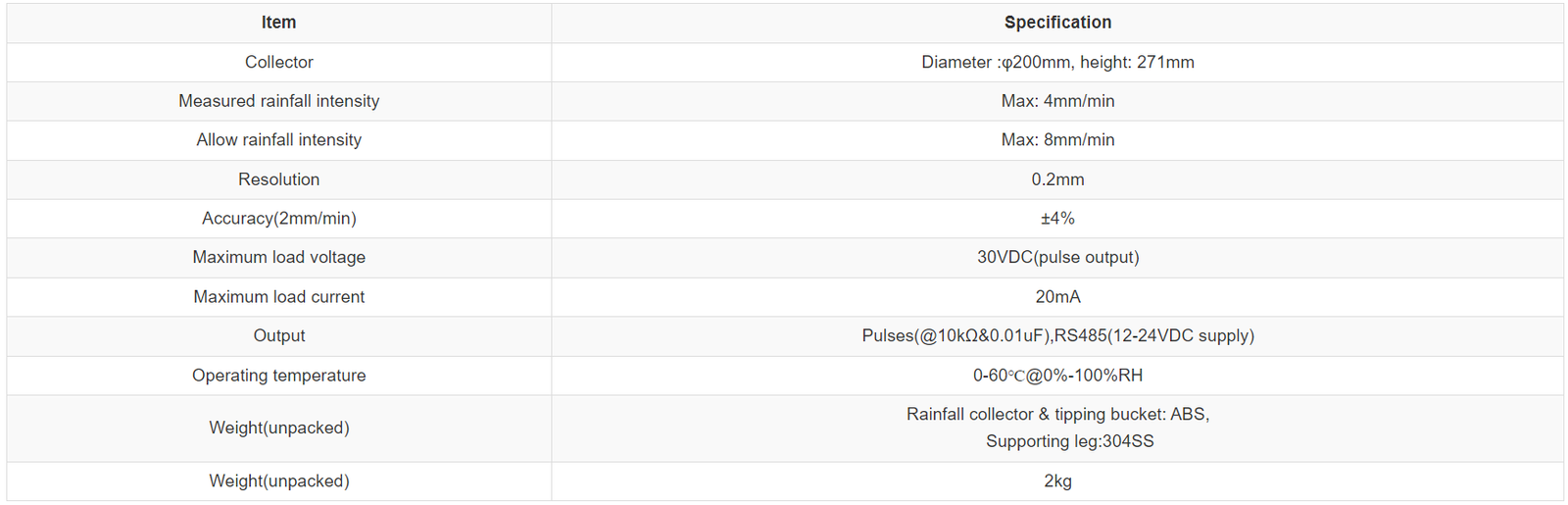The width and height of the screenshot is (1568, 505).
Task: Click the "Item" column header
Action: pyautogui.click(x=278, y=23)
